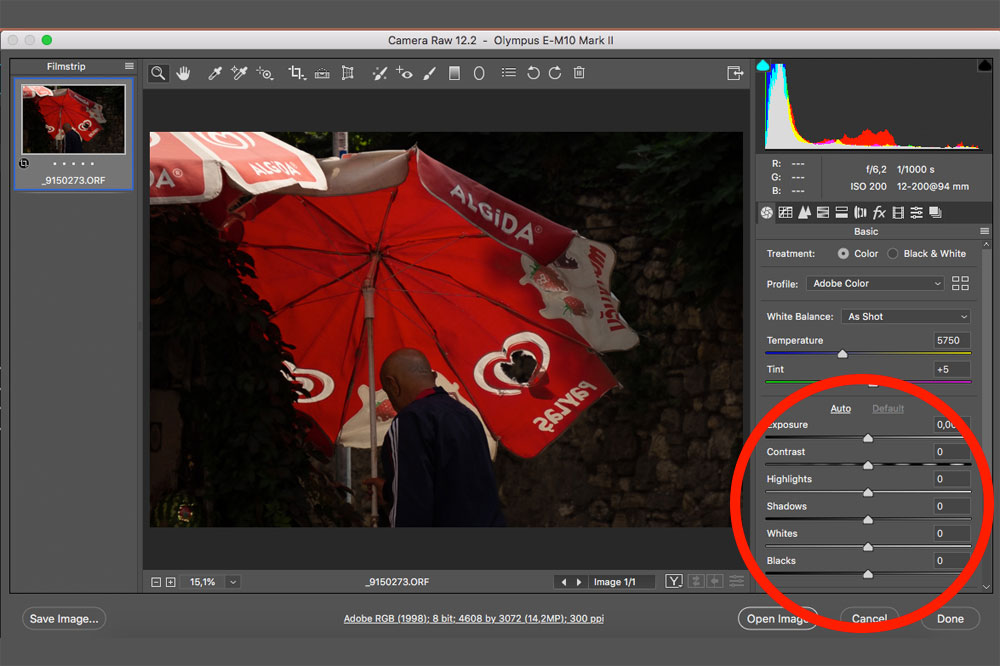Click the Temperature value field 5750
The image size is (1000, 666).
pos(952,340)
